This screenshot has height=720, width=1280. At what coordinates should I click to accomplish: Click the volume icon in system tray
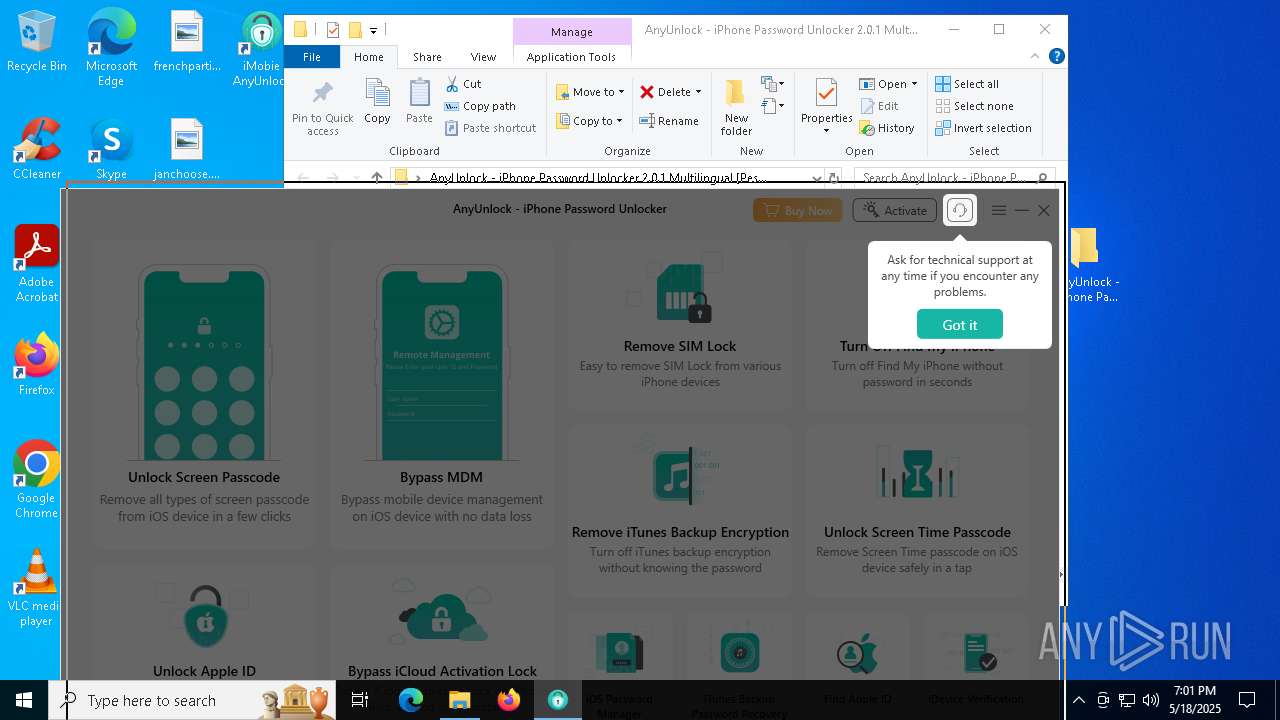tap(1151, 700)
